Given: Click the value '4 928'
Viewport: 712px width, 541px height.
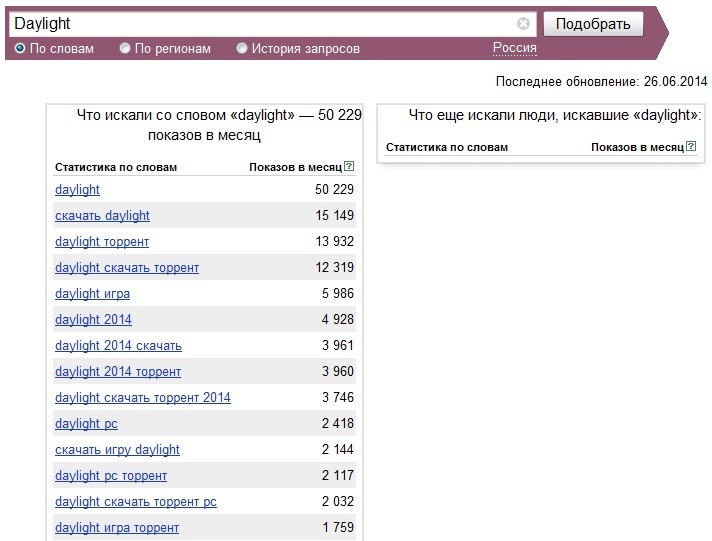Looking at the screenshot, I should point(338,319).
